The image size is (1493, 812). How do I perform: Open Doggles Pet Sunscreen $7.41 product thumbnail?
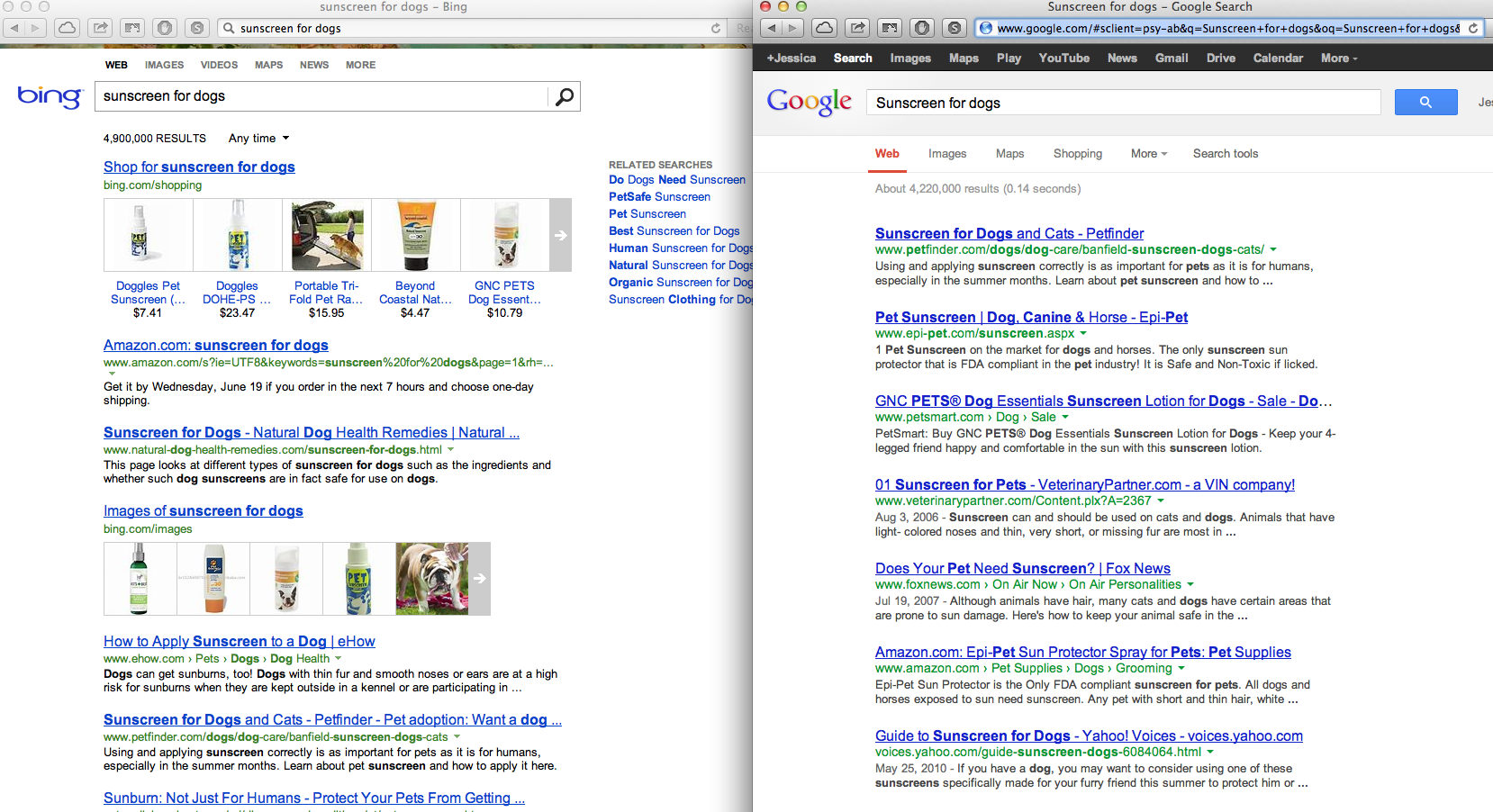click(x=148, y=235)
